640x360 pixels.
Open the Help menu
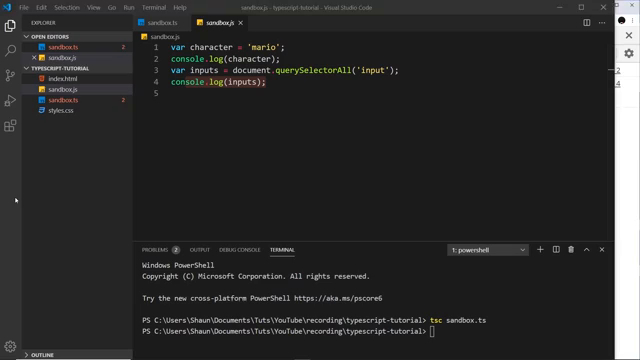click(180, 7)
